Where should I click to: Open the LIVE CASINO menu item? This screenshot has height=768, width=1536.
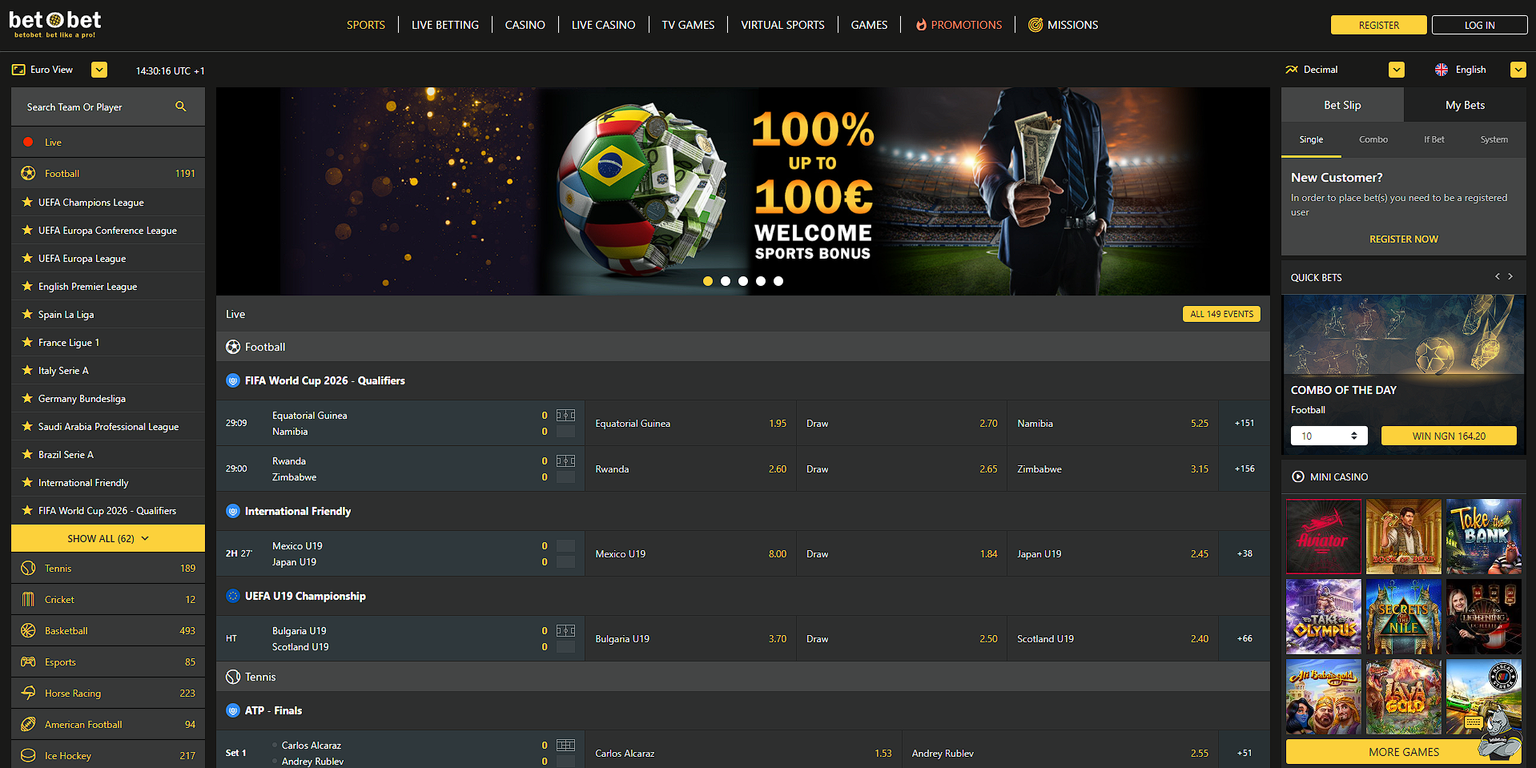[x=603, y=24]
